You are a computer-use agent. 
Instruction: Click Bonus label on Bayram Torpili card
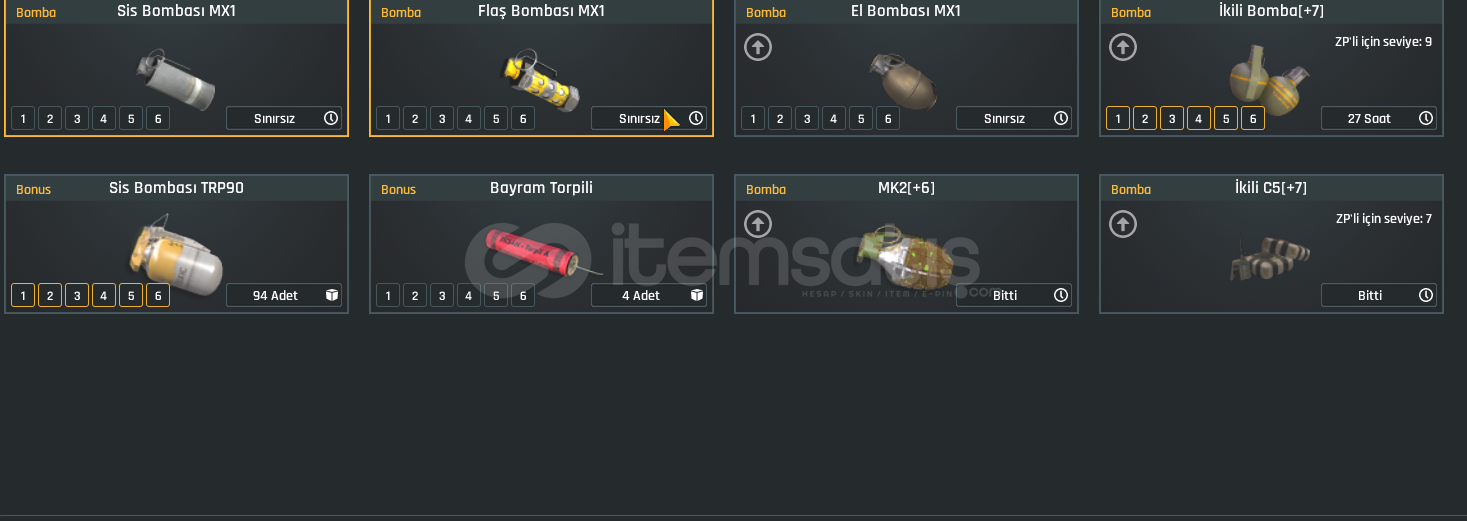398,190
